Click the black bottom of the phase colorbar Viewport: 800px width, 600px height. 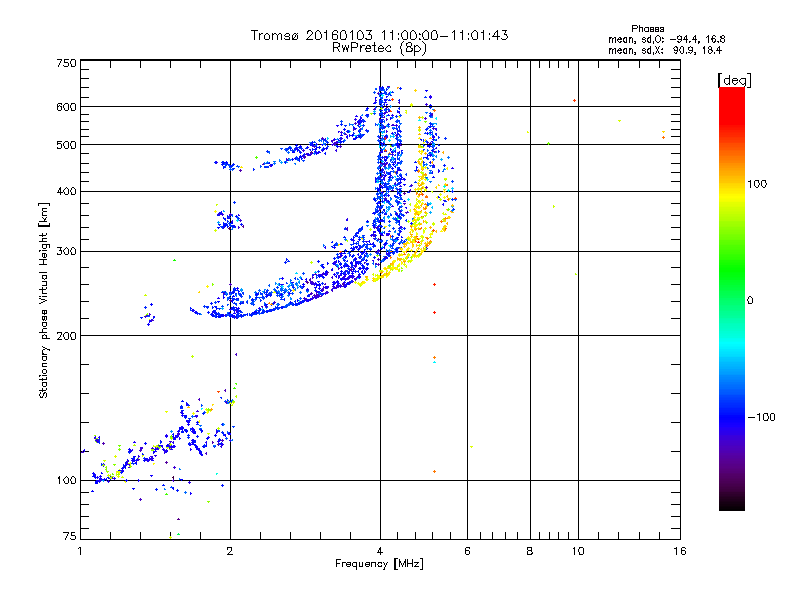pyautogui.click(x=732, y=503)
